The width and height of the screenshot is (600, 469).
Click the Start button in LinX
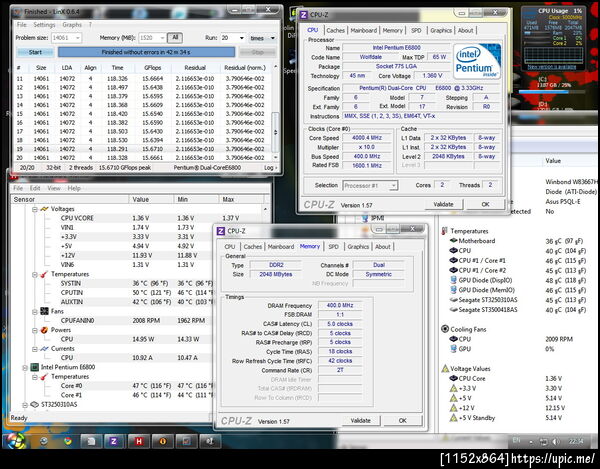click(35, 52)
